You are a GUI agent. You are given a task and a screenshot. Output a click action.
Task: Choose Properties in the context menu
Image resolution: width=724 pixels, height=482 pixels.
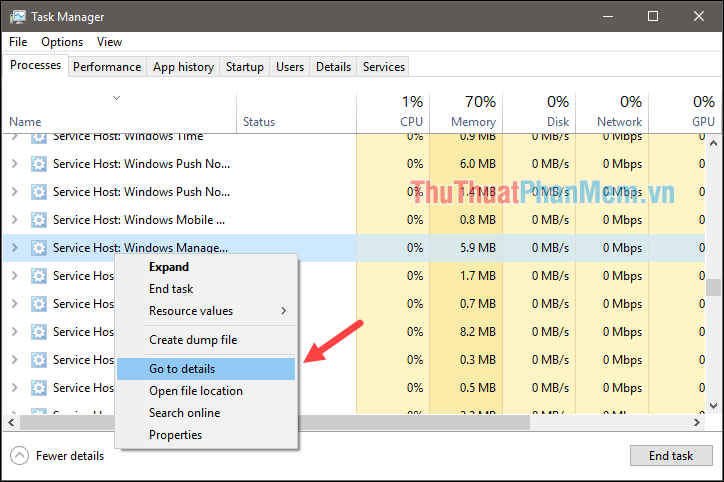tap(206, 435)
